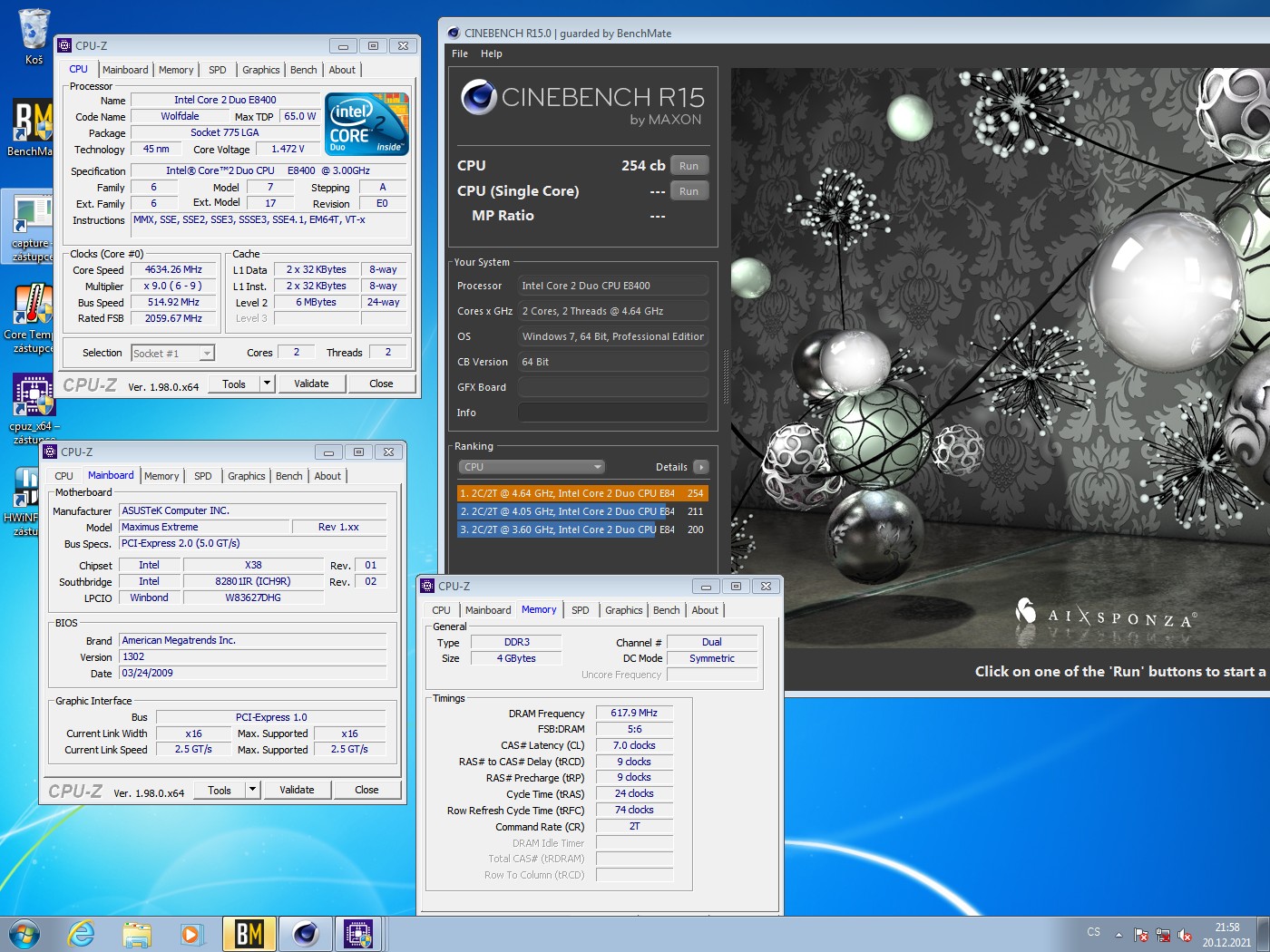
Task: Click the Action Center flag tray icon
Action: click(1141, 934)
